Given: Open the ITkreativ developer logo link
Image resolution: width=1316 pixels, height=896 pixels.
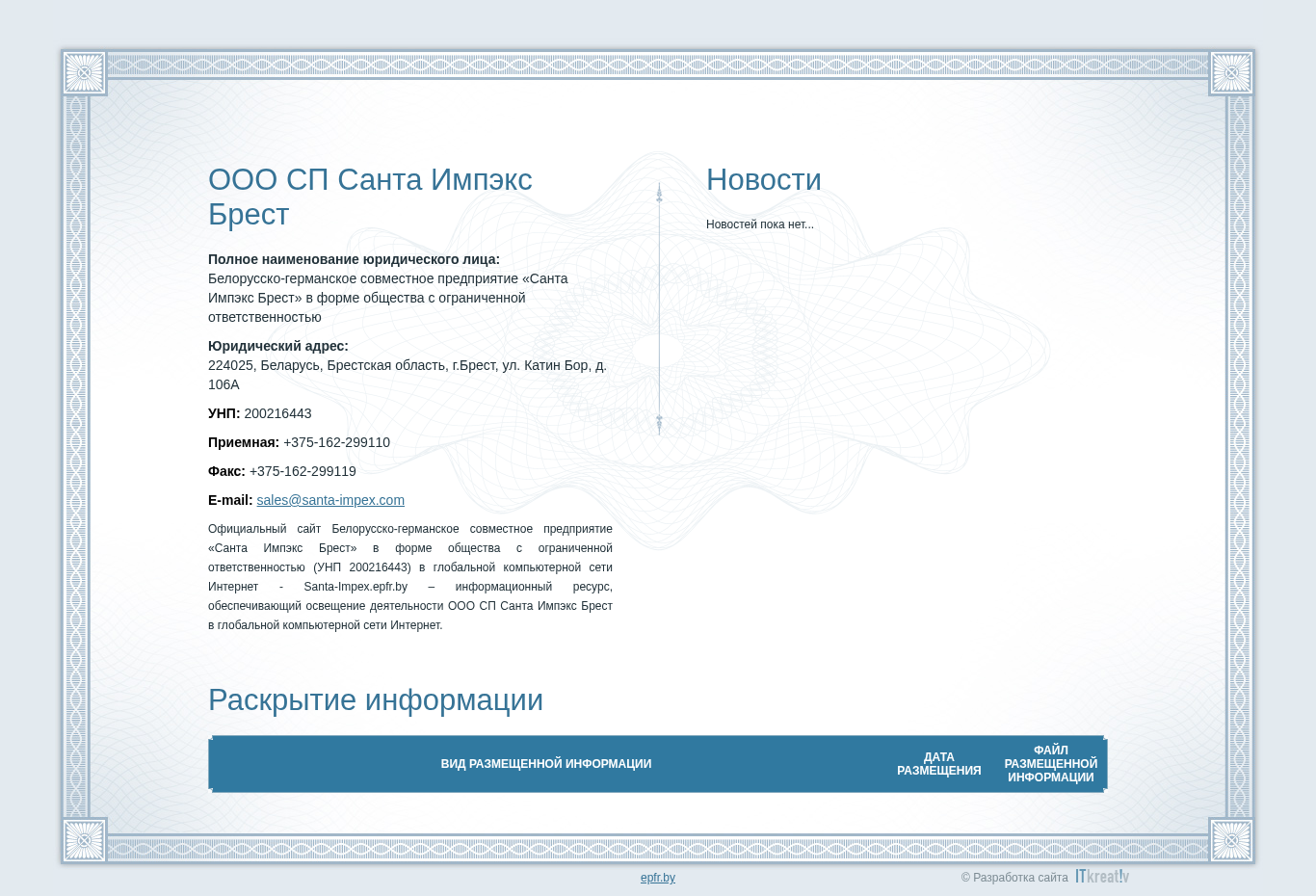Looking at the screenshot, I should coord(1102,876).
